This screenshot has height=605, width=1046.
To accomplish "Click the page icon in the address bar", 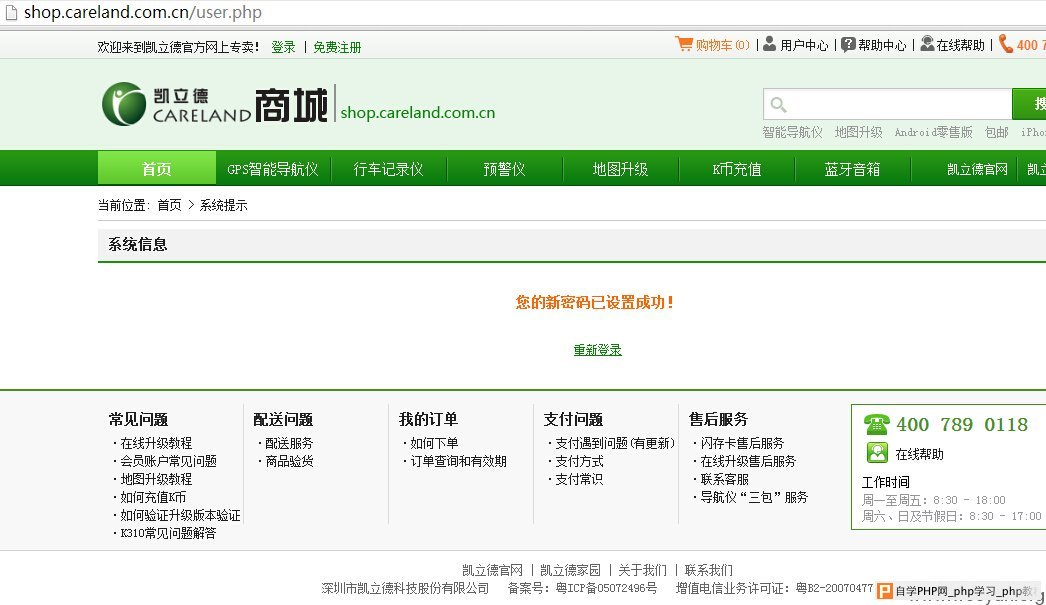I will (11, 12).
